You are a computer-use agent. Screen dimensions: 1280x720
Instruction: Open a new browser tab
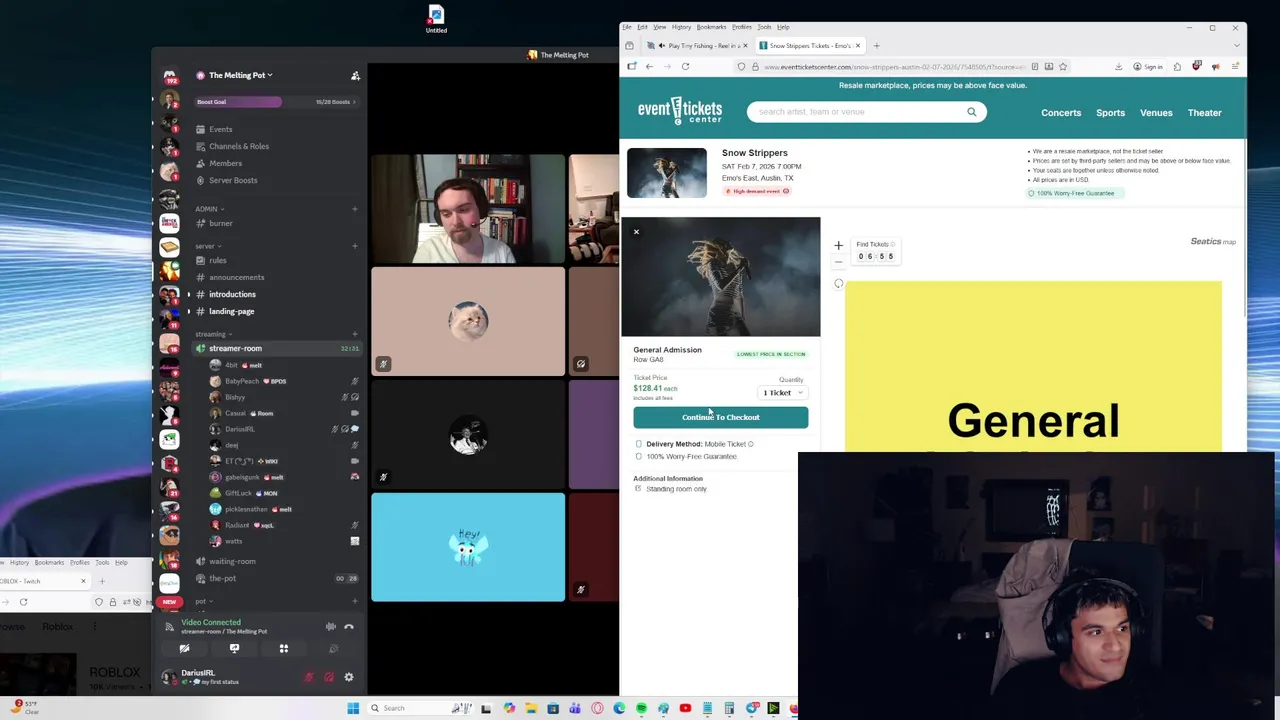pyautogui.click(x=876, y=45)
